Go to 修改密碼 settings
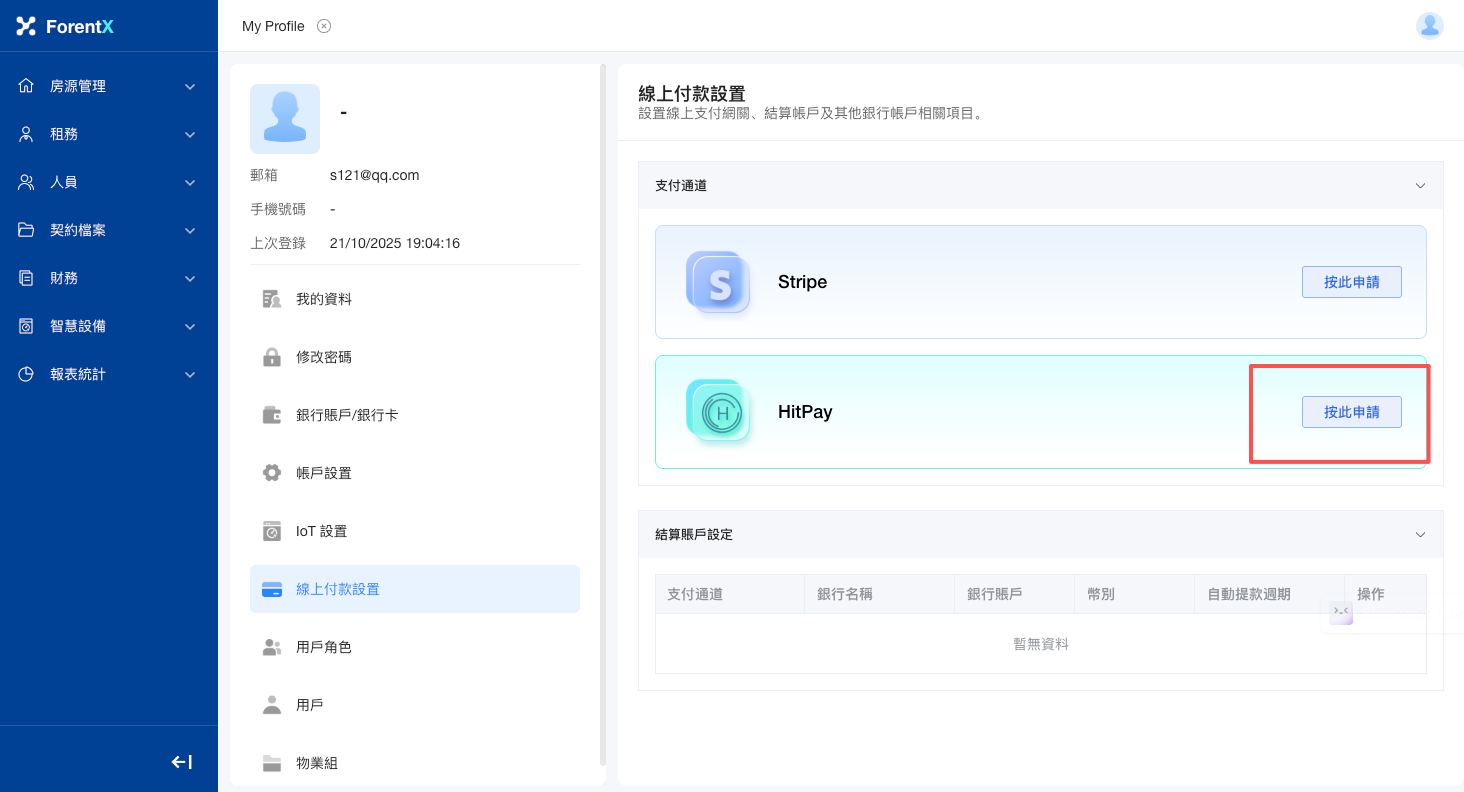 (x=323, y=357)
